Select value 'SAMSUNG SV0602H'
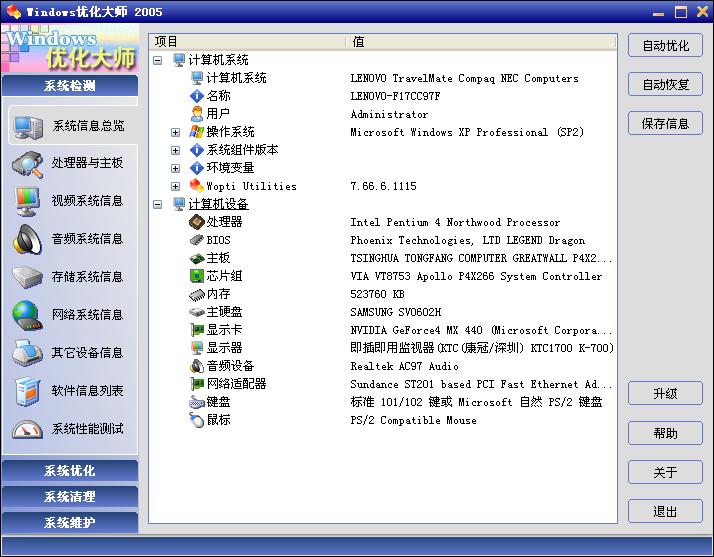Screen dimensions: 714x557 tap(395, 312)
